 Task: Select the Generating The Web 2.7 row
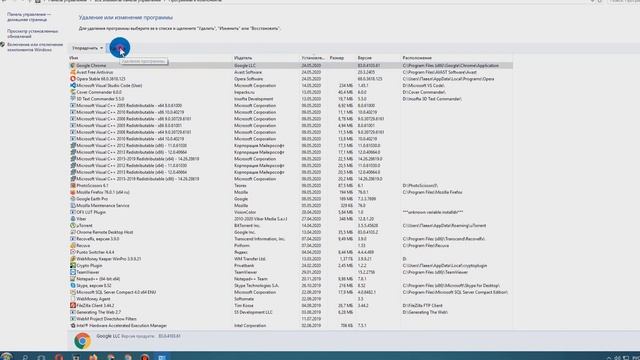(291, 312)
